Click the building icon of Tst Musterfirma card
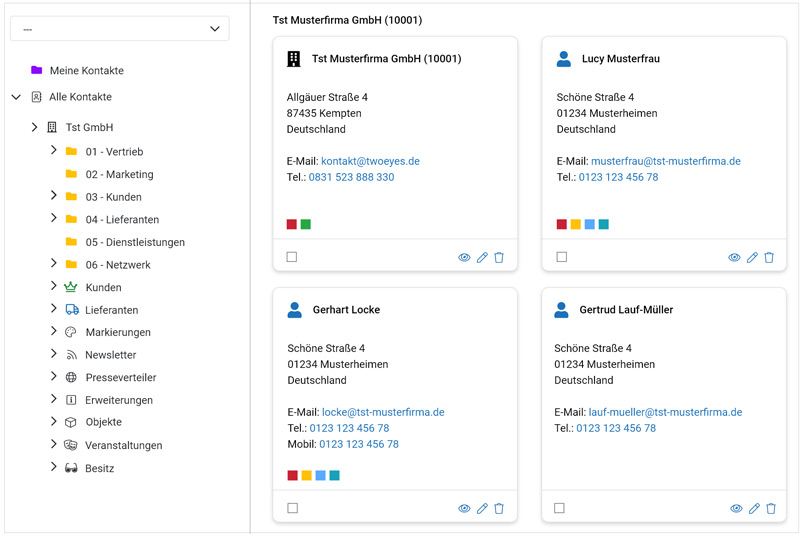Image resolution: width=800 pixels, height=534 pixels. 294,59
